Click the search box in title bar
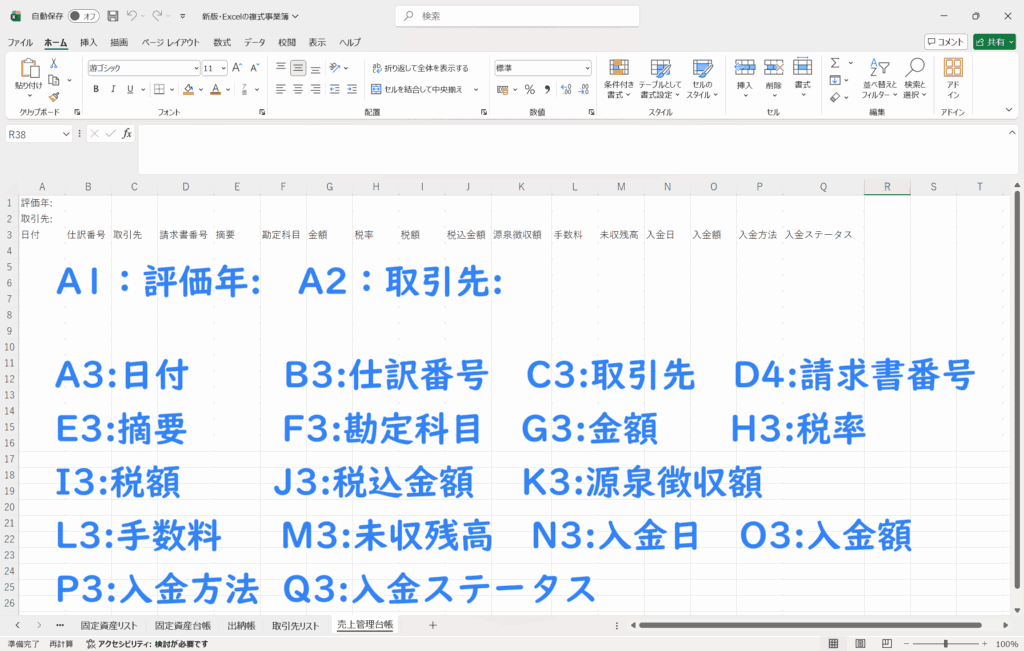This screenshot has width=1024, height=651. click(511, 16)
